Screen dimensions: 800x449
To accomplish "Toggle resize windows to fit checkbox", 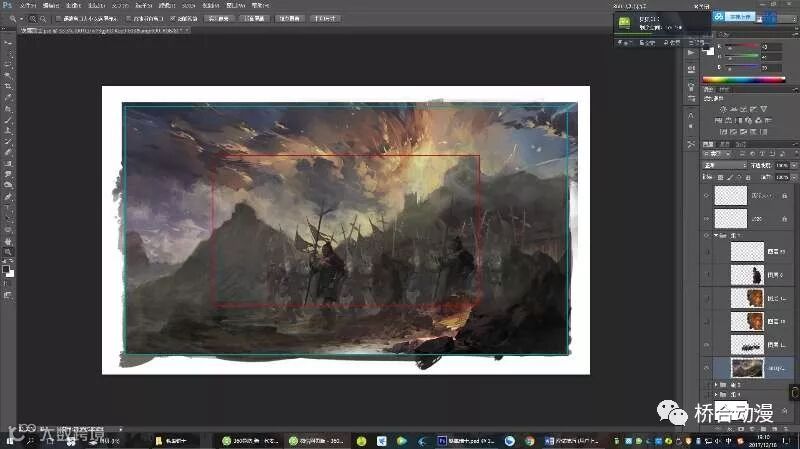I will [x=59, y=19].
